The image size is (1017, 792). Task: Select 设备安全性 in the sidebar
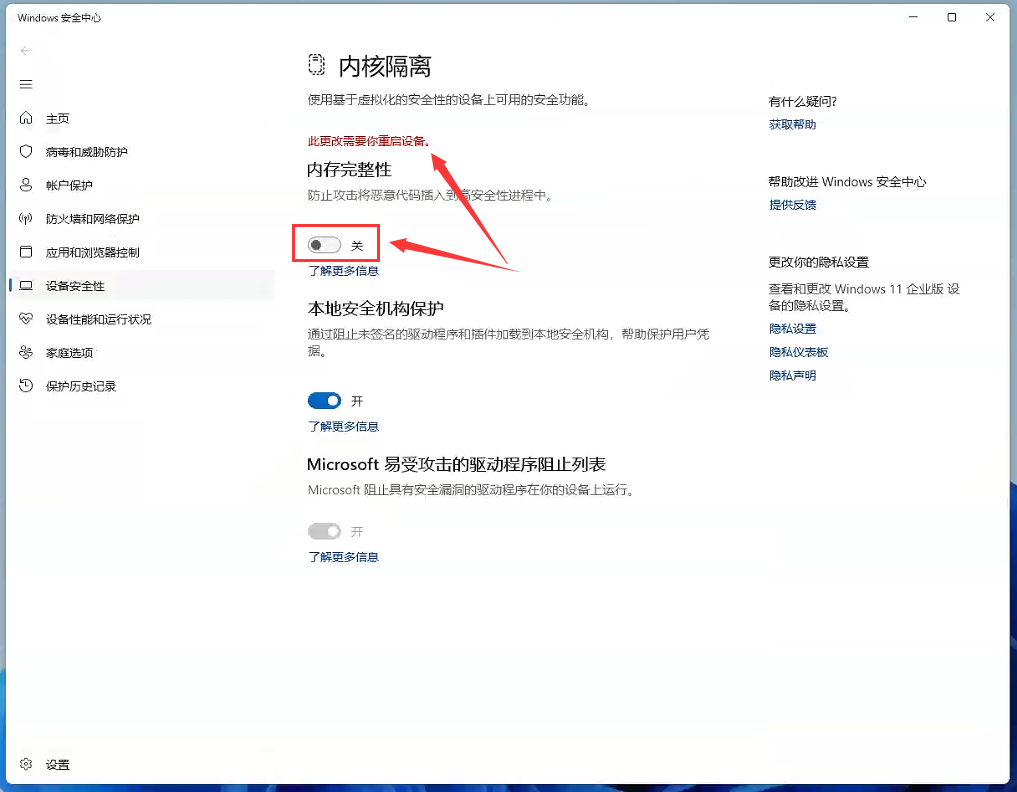point(75,286)
